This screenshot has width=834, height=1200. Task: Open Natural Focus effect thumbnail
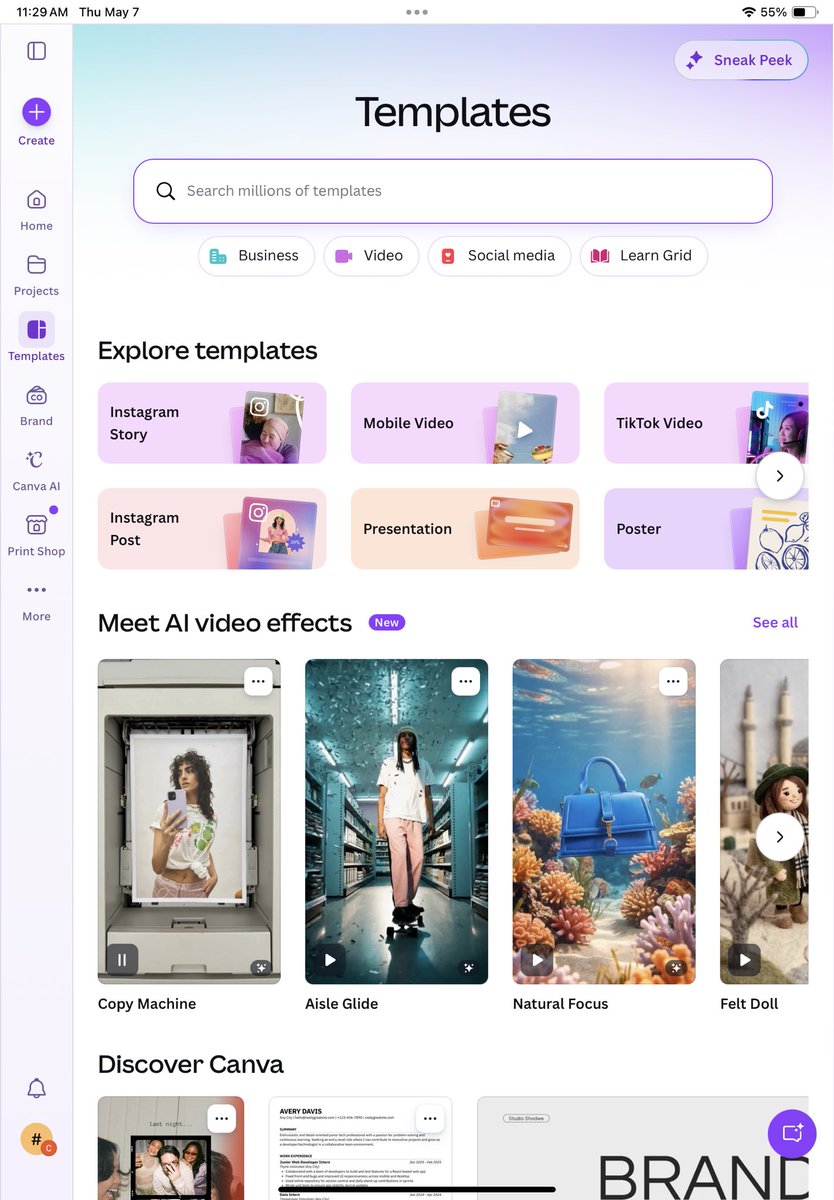tap(604, 822)
